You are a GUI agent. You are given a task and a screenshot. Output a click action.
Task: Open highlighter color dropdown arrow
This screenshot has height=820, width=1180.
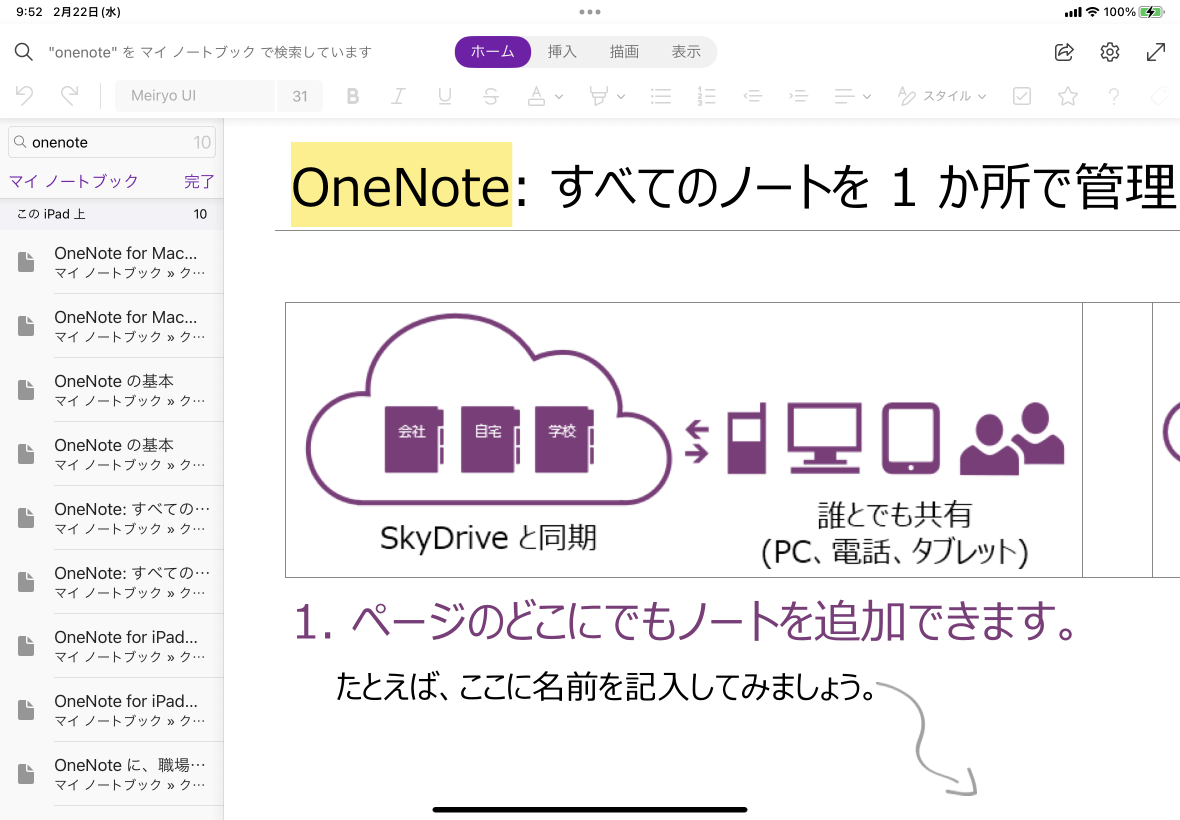(621, 96)
